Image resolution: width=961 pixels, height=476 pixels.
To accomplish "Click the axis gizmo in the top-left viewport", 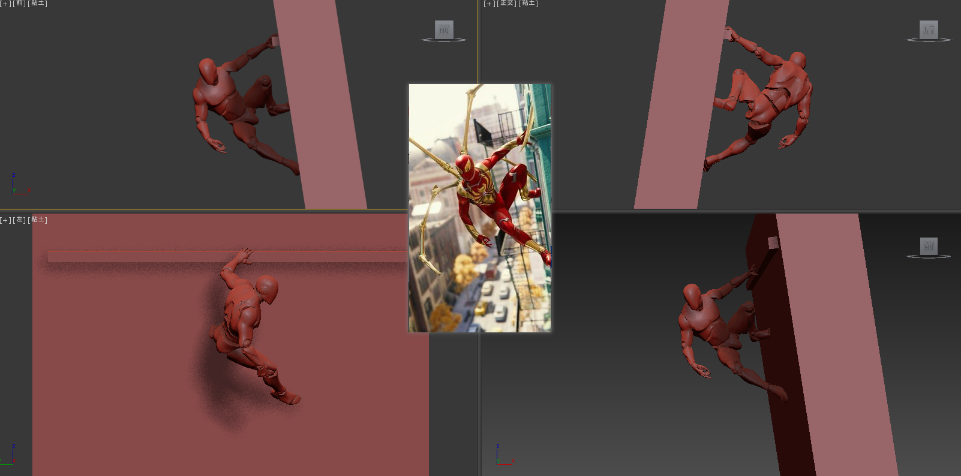I will (x=18, y=185).
